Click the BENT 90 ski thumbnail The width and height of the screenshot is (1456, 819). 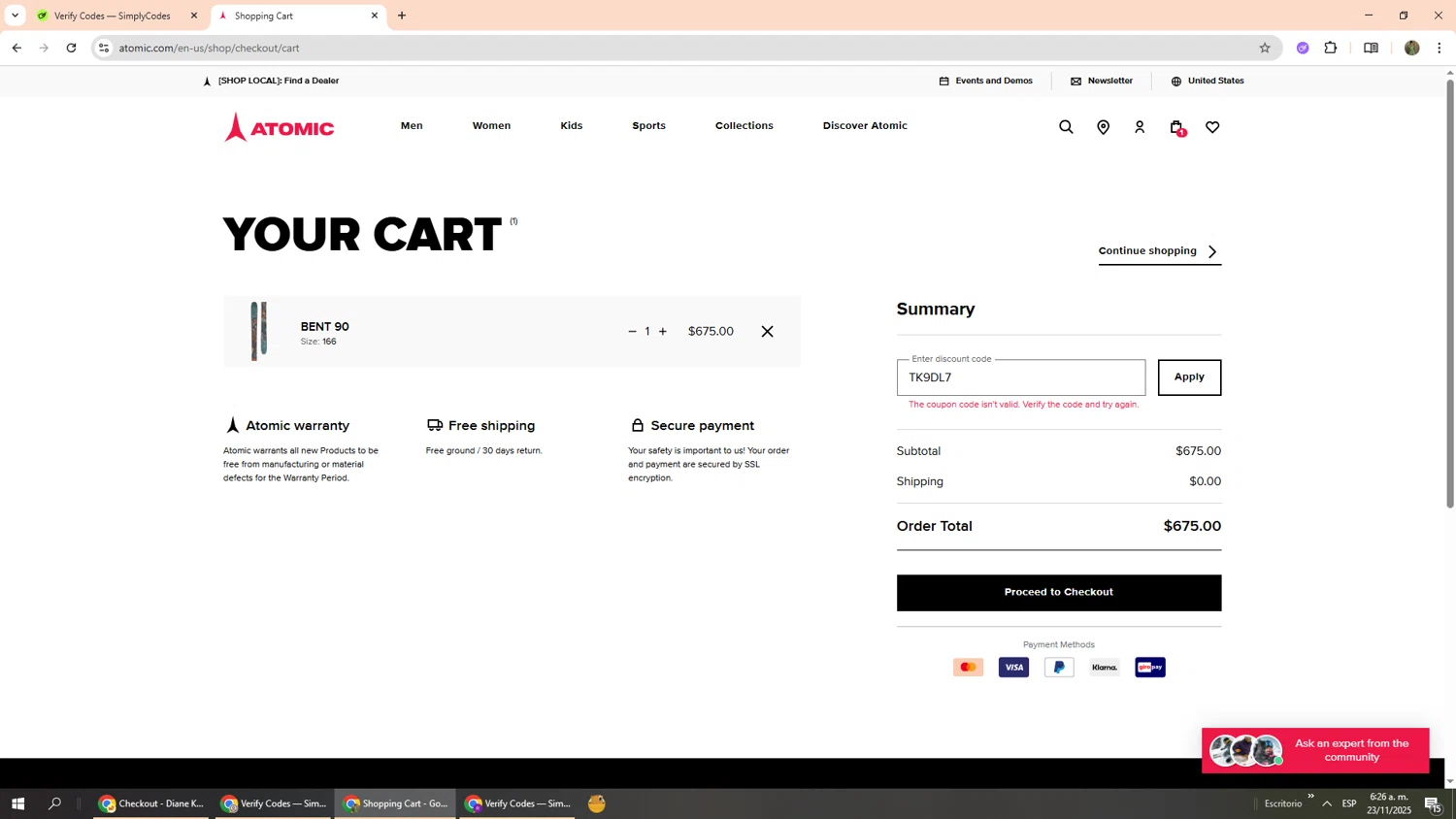259,331
